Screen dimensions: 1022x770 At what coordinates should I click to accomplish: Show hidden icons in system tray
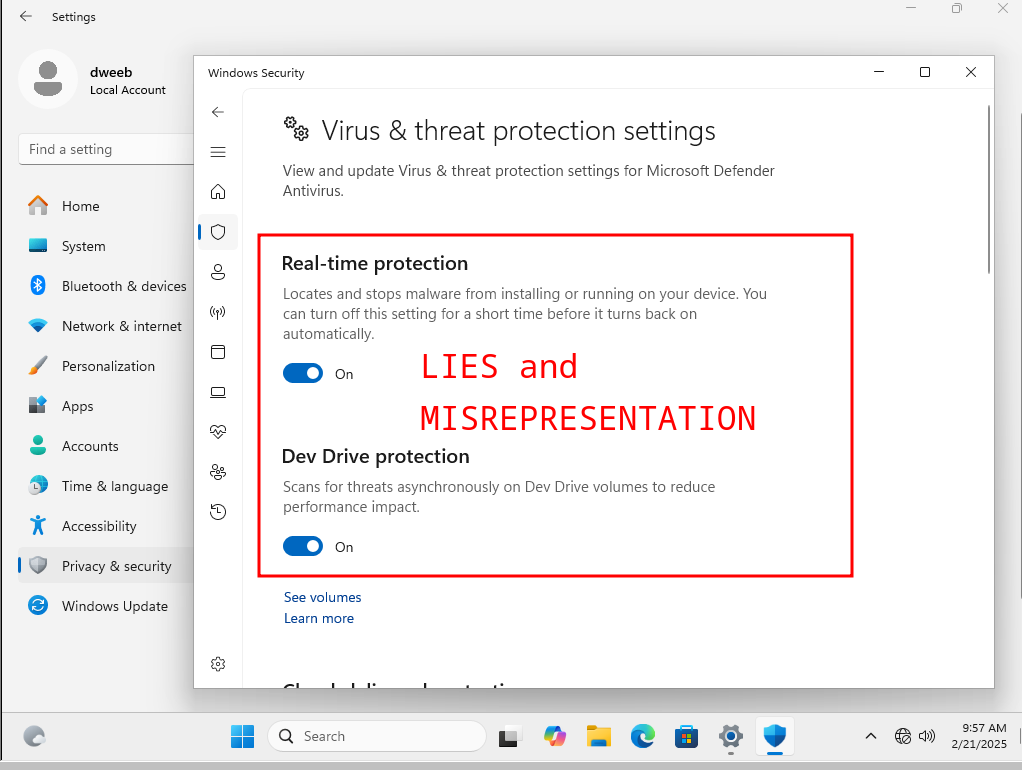coord(871,737)
